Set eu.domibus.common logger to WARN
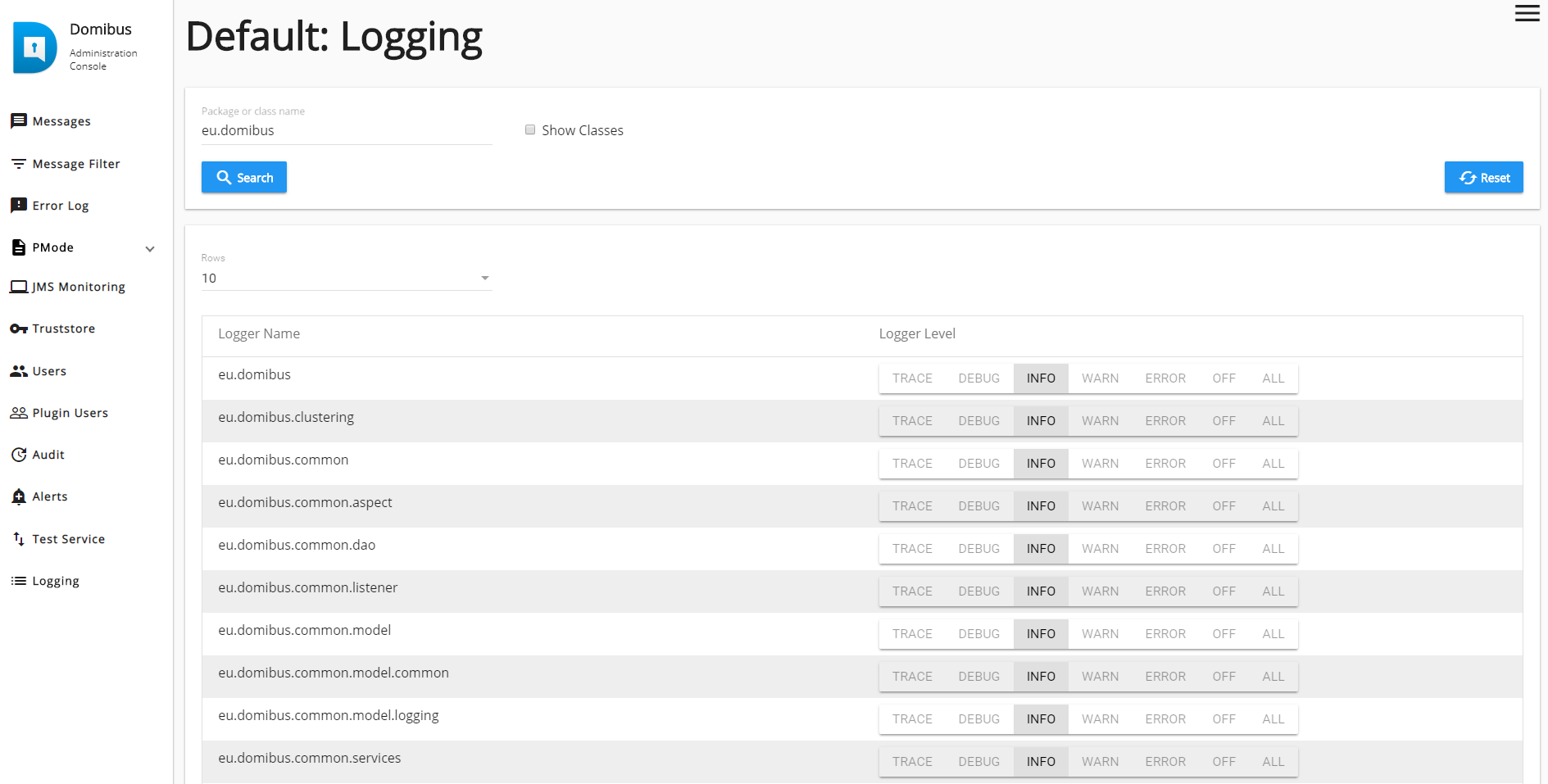1548x784 pixels. (x=1100, y=464)
